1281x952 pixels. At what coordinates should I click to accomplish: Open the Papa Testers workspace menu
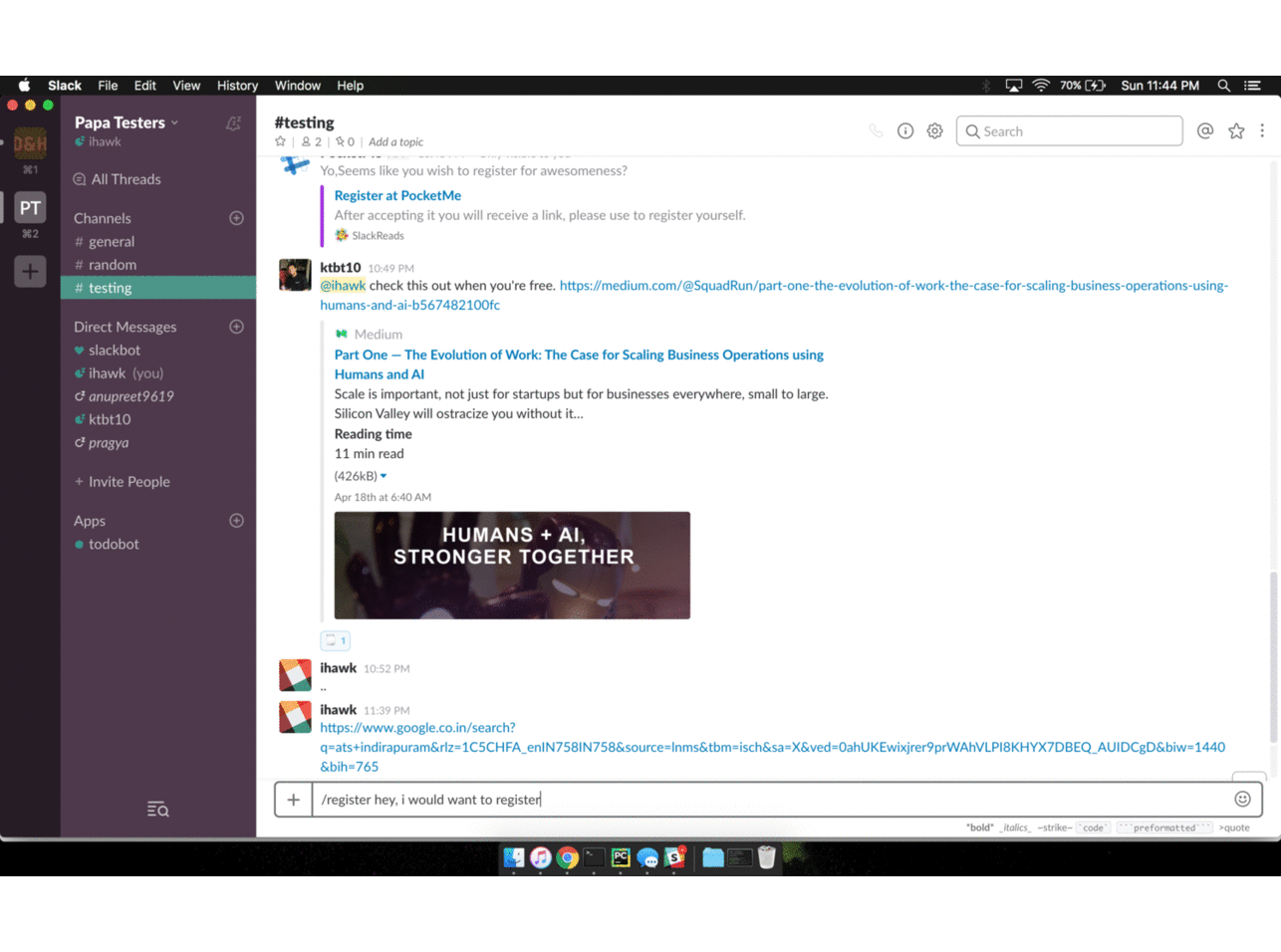127,122
